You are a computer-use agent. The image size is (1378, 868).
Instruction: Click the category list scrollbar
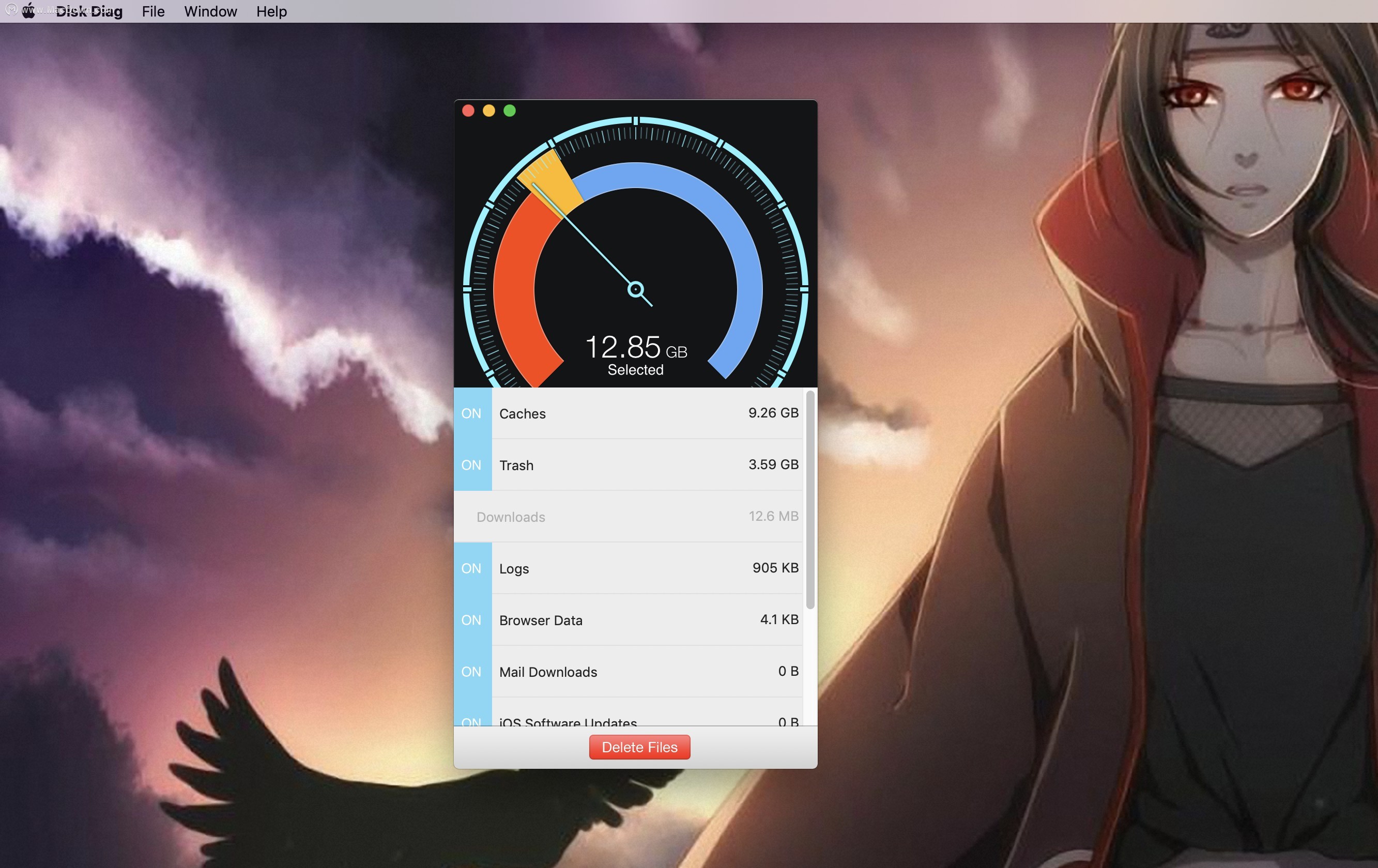coord(810,500)
